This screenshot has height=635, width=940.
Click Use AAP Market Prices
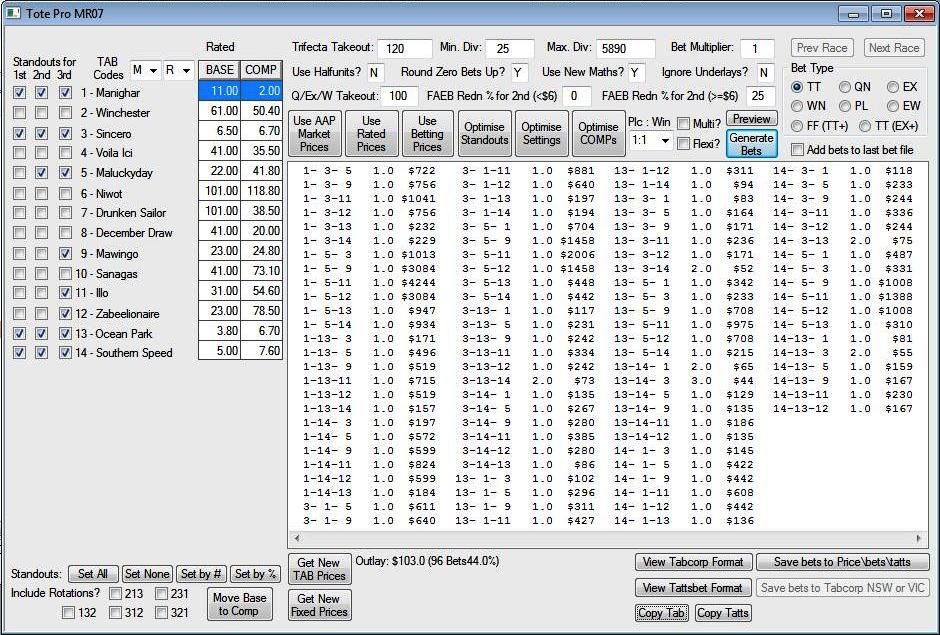pos(314,134)
